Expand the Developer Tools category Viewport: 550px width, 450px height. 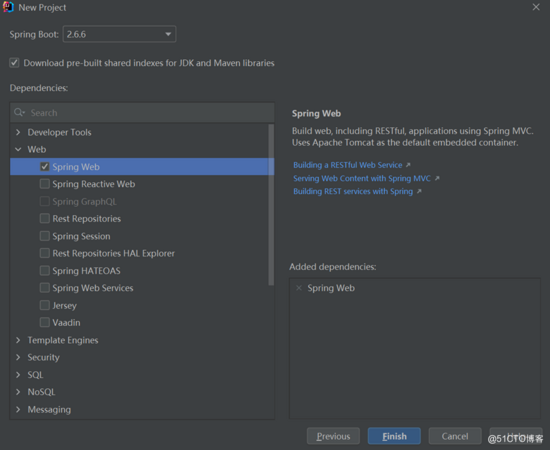point(18,132)
